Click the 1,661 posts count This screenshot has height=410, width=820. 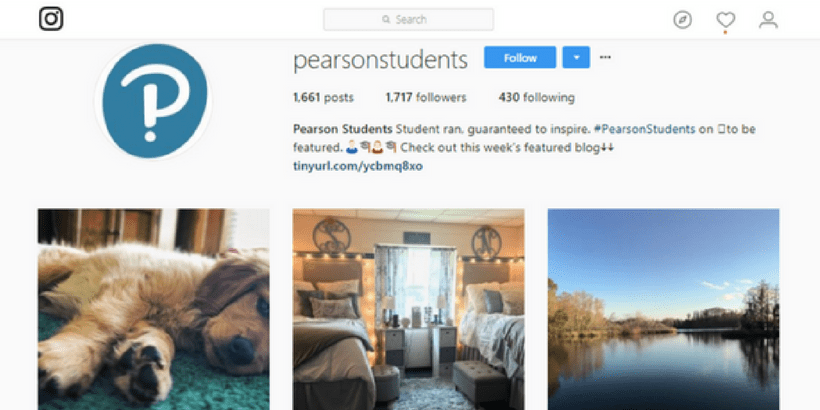pos(323,97)
